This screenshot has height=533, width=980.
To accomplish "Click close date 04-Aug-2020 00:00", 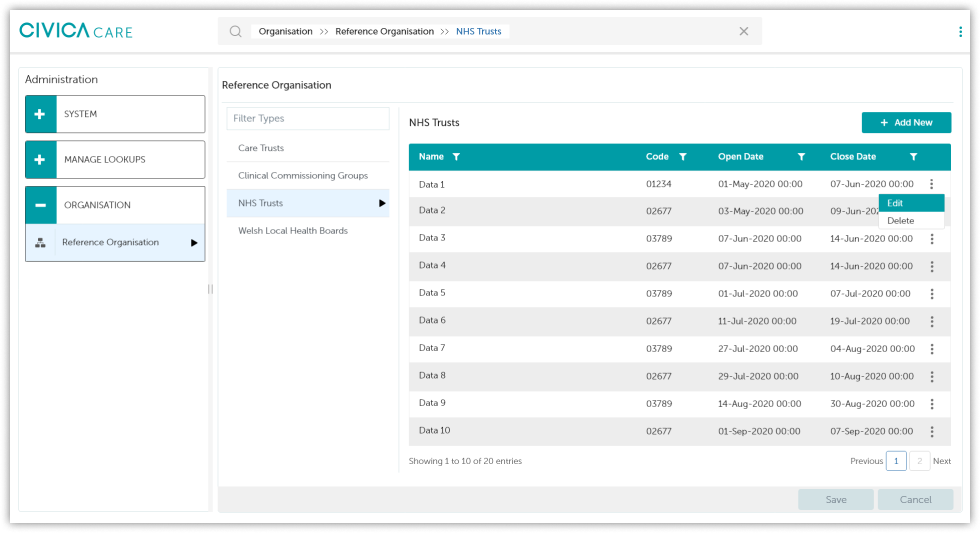I will click(x=872, y=349).
